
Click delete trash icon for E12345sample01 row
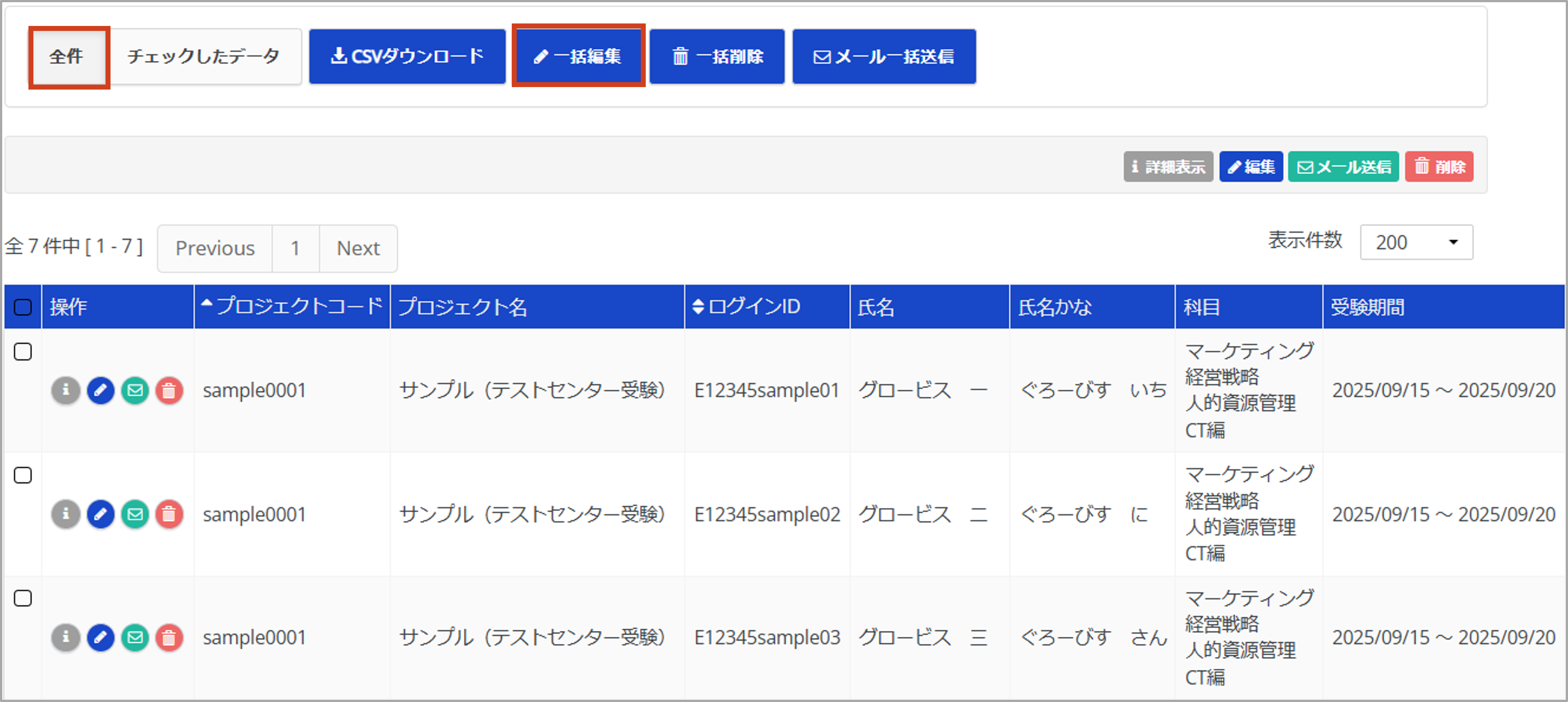(169, 390)
